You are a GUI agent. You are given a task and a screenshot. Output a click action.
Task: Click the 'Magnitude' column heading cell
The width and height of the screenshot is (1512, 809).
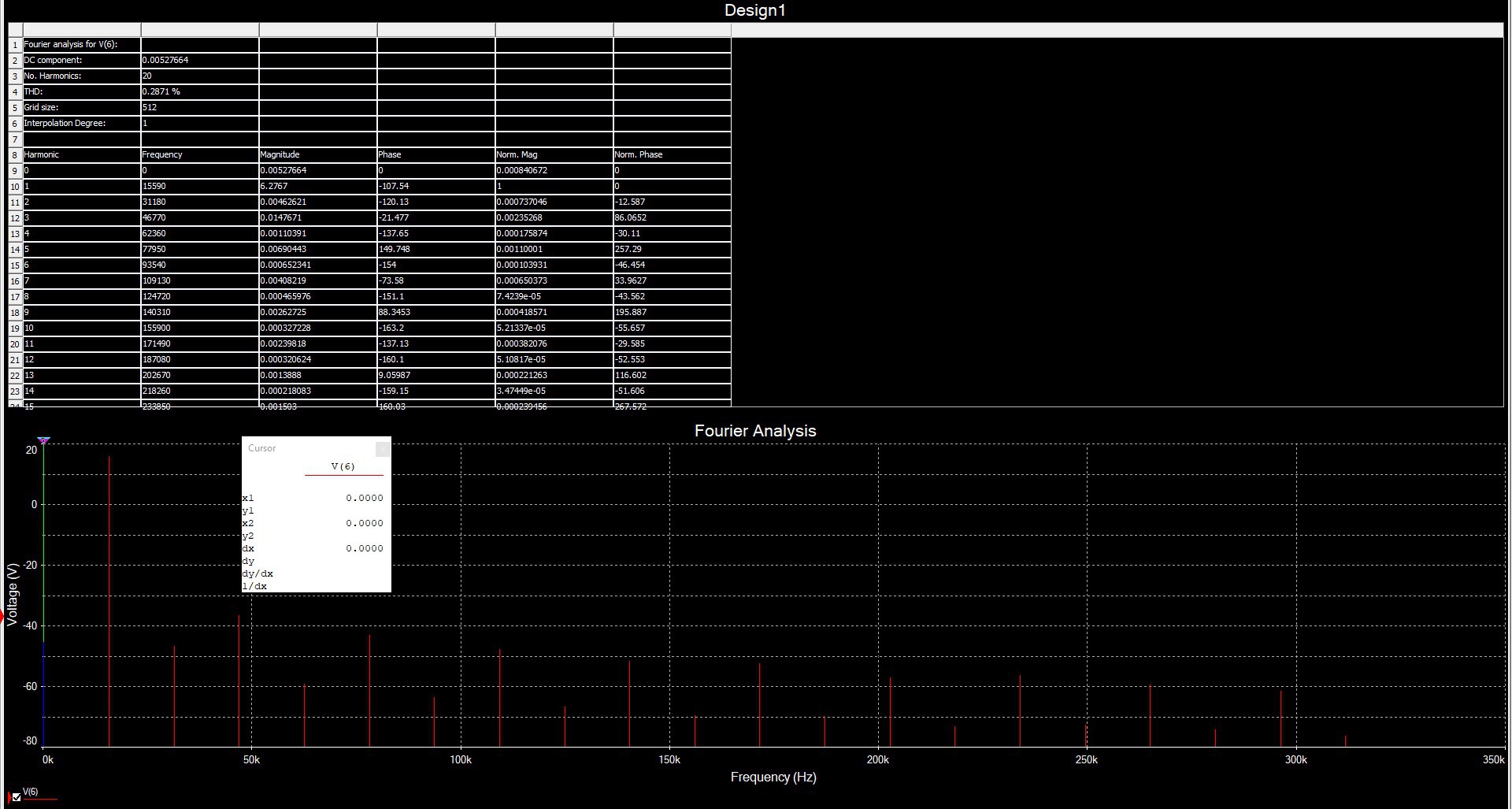[318, 154]
